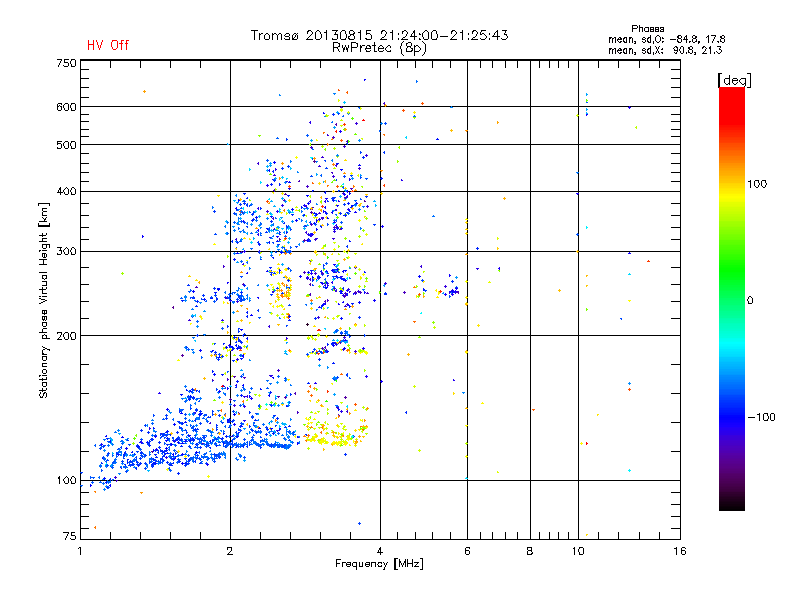This screenshot has width=800, height=600.
Task: Click the 'Phases' statistics heading
Action: [x=647, y=29]
